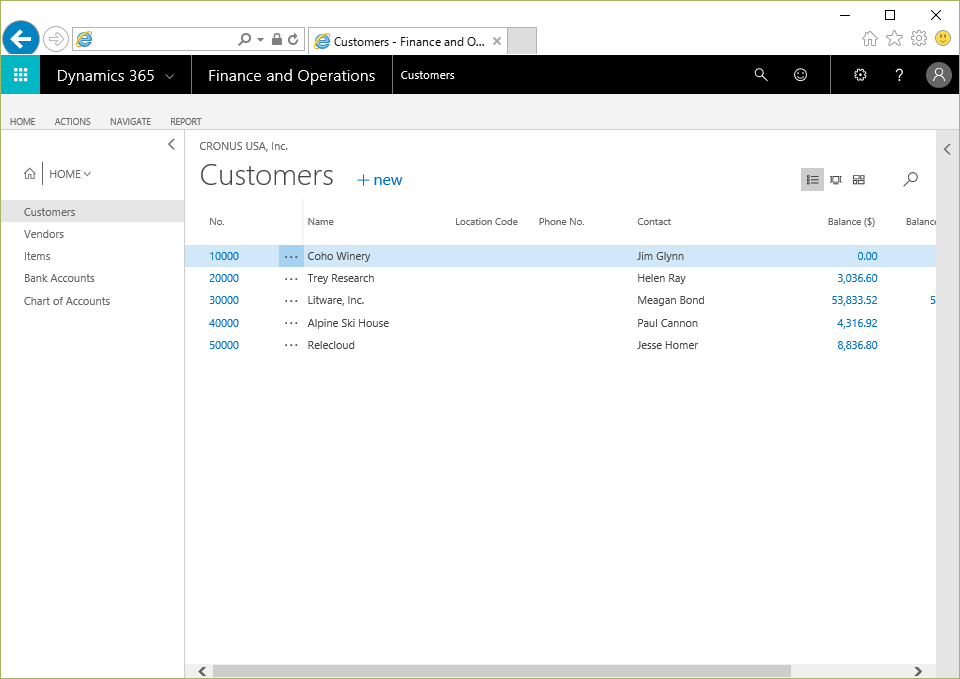Open help question mark icon

coord(899,75)
